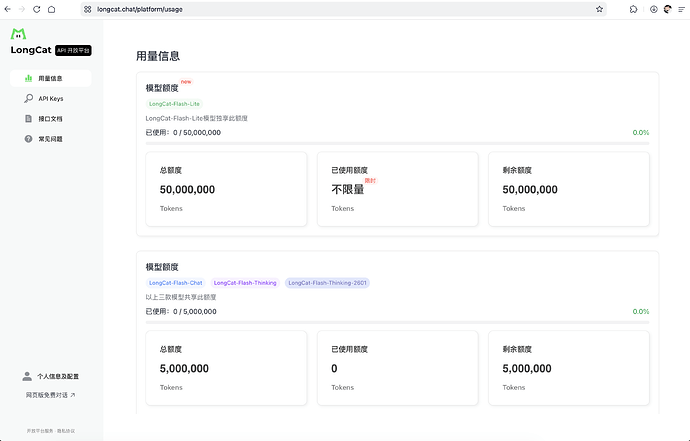Click the LongCat-Flash-Thinking-2601 model tag
The image size is (690, 441).
tap(327, 283)
